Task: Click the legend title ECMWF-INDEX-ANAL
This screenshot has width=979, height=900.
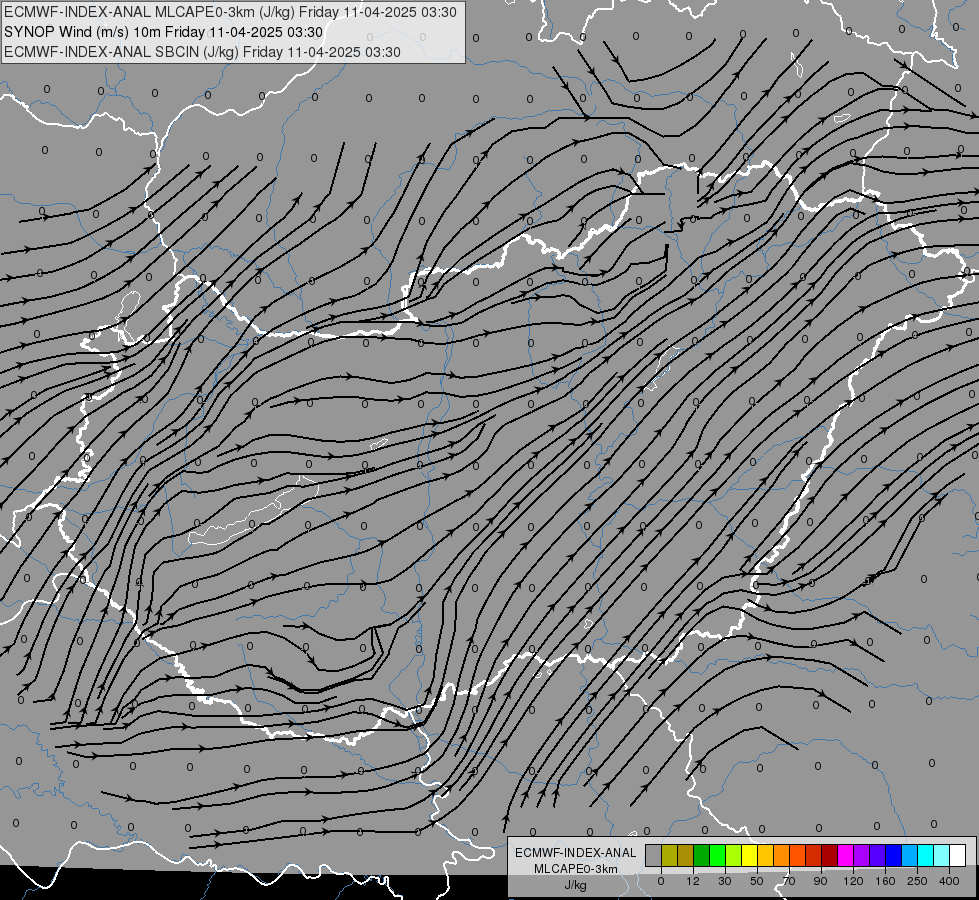Action: click(x=575, y=853)
